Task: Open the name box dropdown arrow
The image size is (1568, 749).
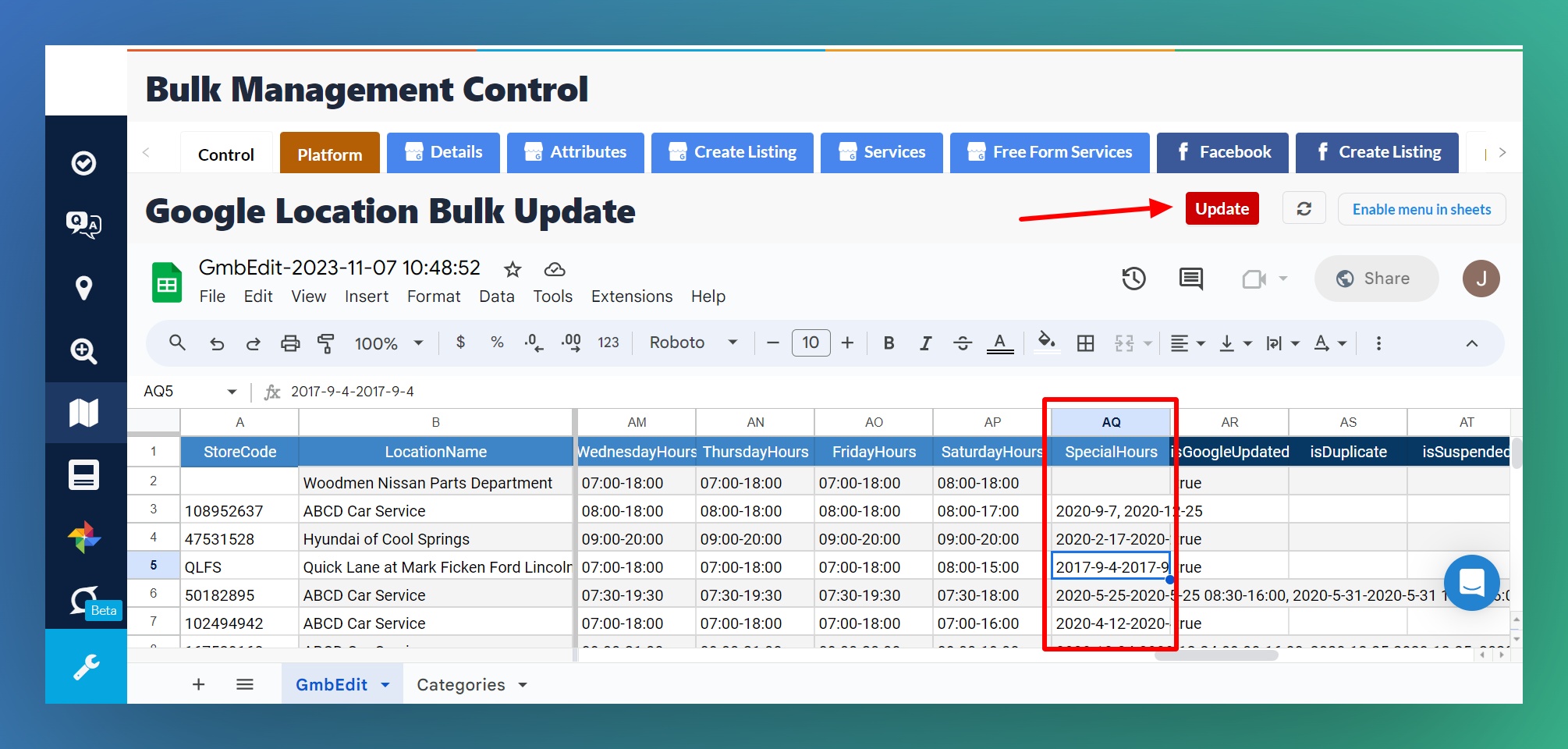Action: [x=232, y=392]
